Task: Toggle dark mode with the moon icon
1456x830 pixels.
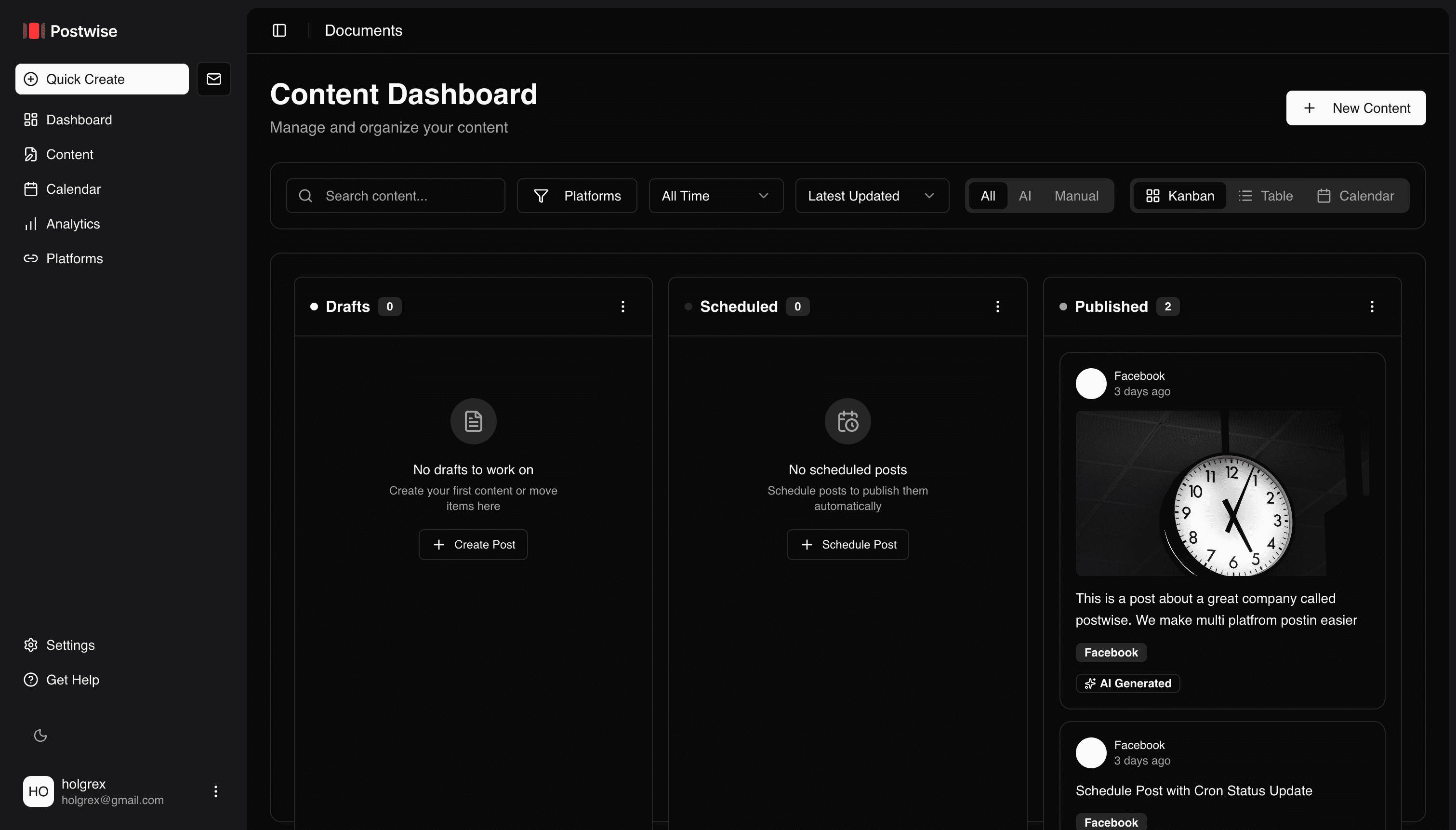Action: click(40, 736)
